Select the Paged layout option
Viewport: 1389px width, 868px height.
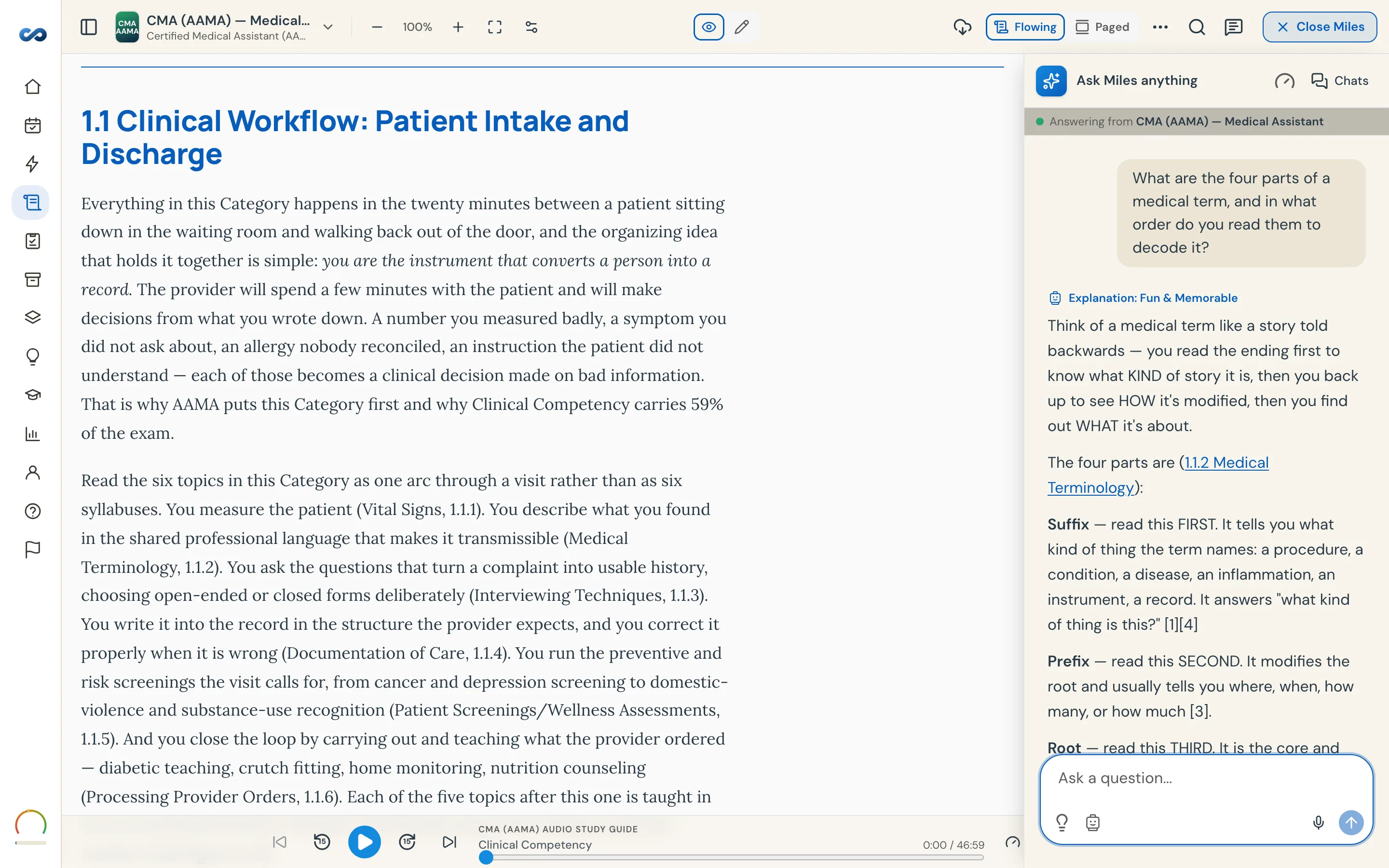point(1102,27)
